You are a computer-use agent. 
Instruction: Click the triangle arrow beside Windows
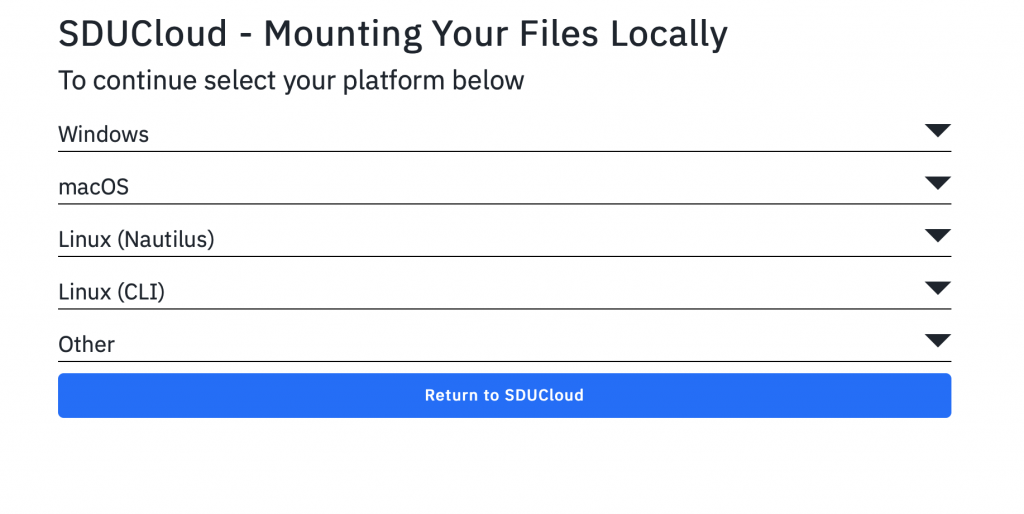tap(937, 131)
